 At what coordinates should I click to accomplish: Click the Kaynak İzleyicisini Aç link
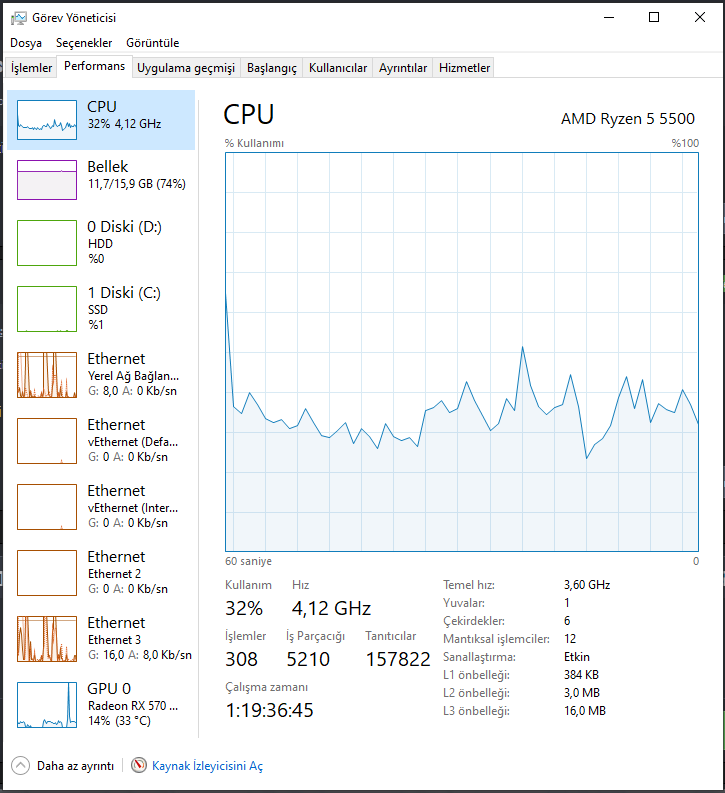click(x=207, y=766)
